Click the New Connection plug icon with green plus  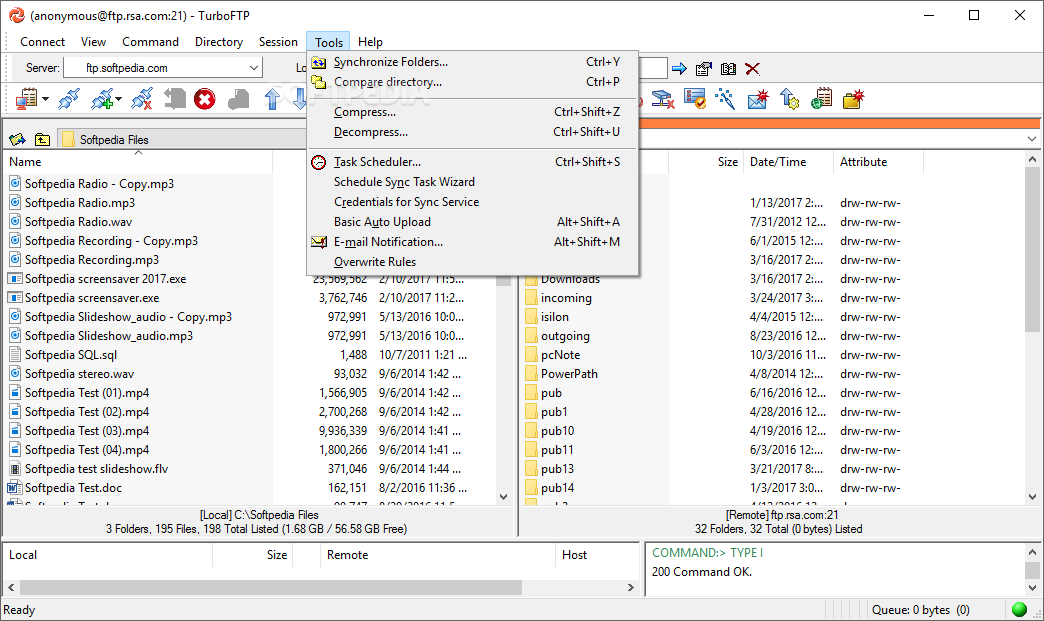[x=102, y=99]
